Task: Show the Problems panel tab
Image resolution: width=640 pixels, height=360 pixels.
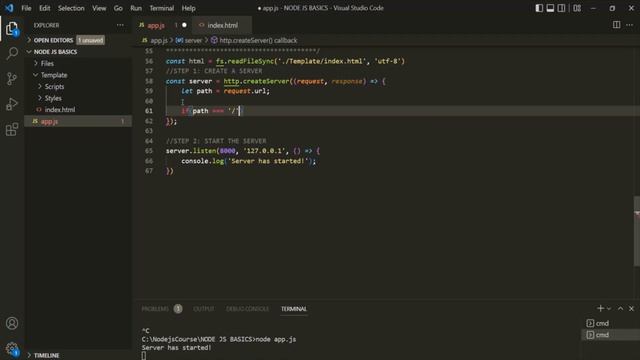Action: coord(155,309)
